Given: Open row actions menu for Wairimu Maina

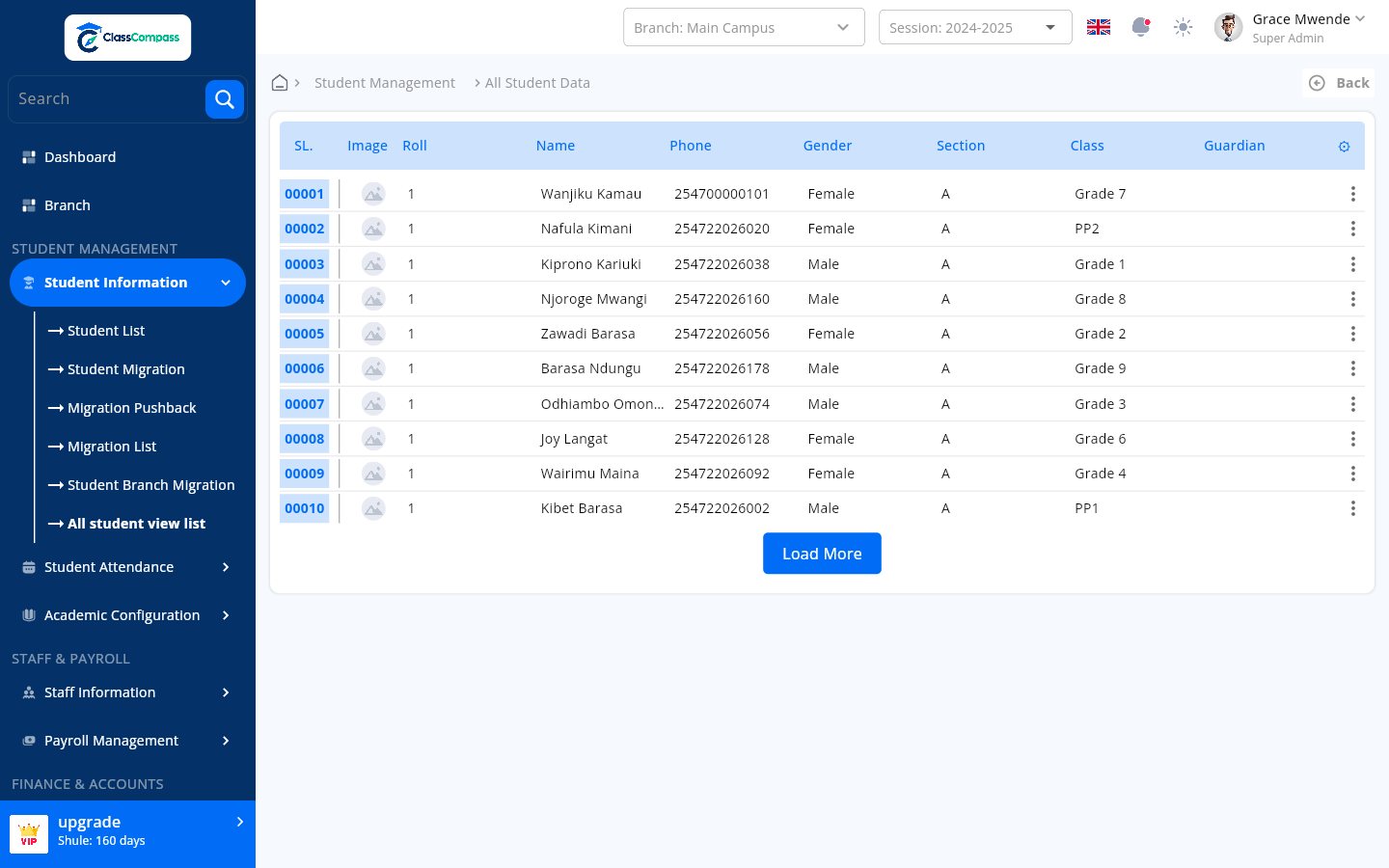Looking at the screenshot, I should (x=1353, y=474).
